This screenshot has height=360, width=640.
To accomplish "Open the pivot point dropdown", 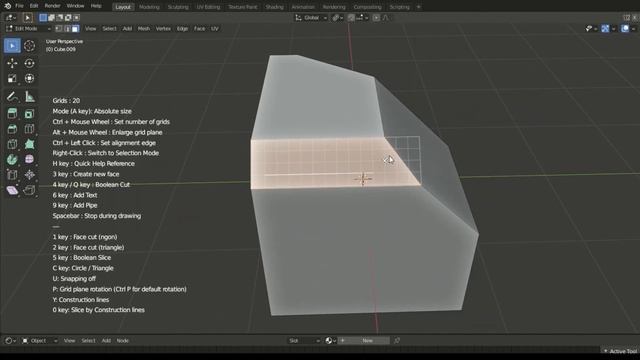I will point(337,18).
